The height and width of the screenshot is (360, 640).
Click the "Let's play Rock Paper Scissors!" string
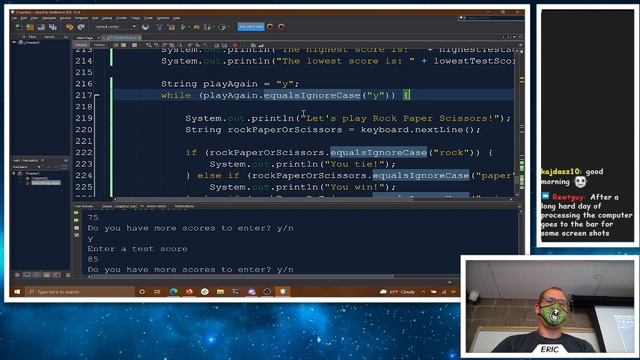click(x=400, y=118)
